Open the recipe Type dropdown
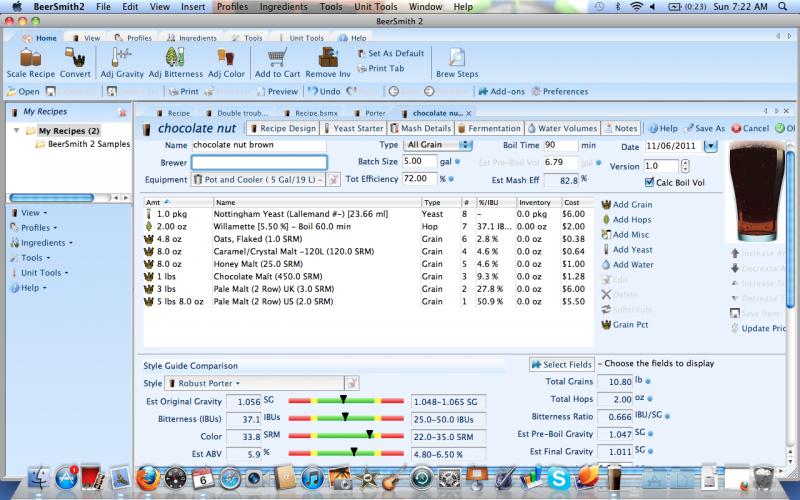This screenshot has width=800, height=500. pyautogui.click(x=438, y=145)
